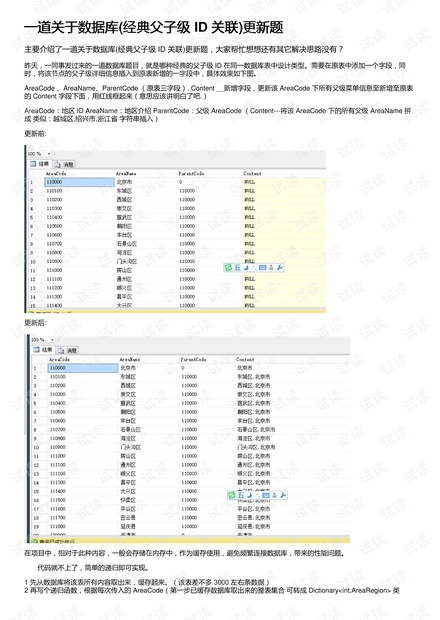440x620 pixels.
Task: Click the ParentCode column header in the after-update grid
Action: click(193, 359)
